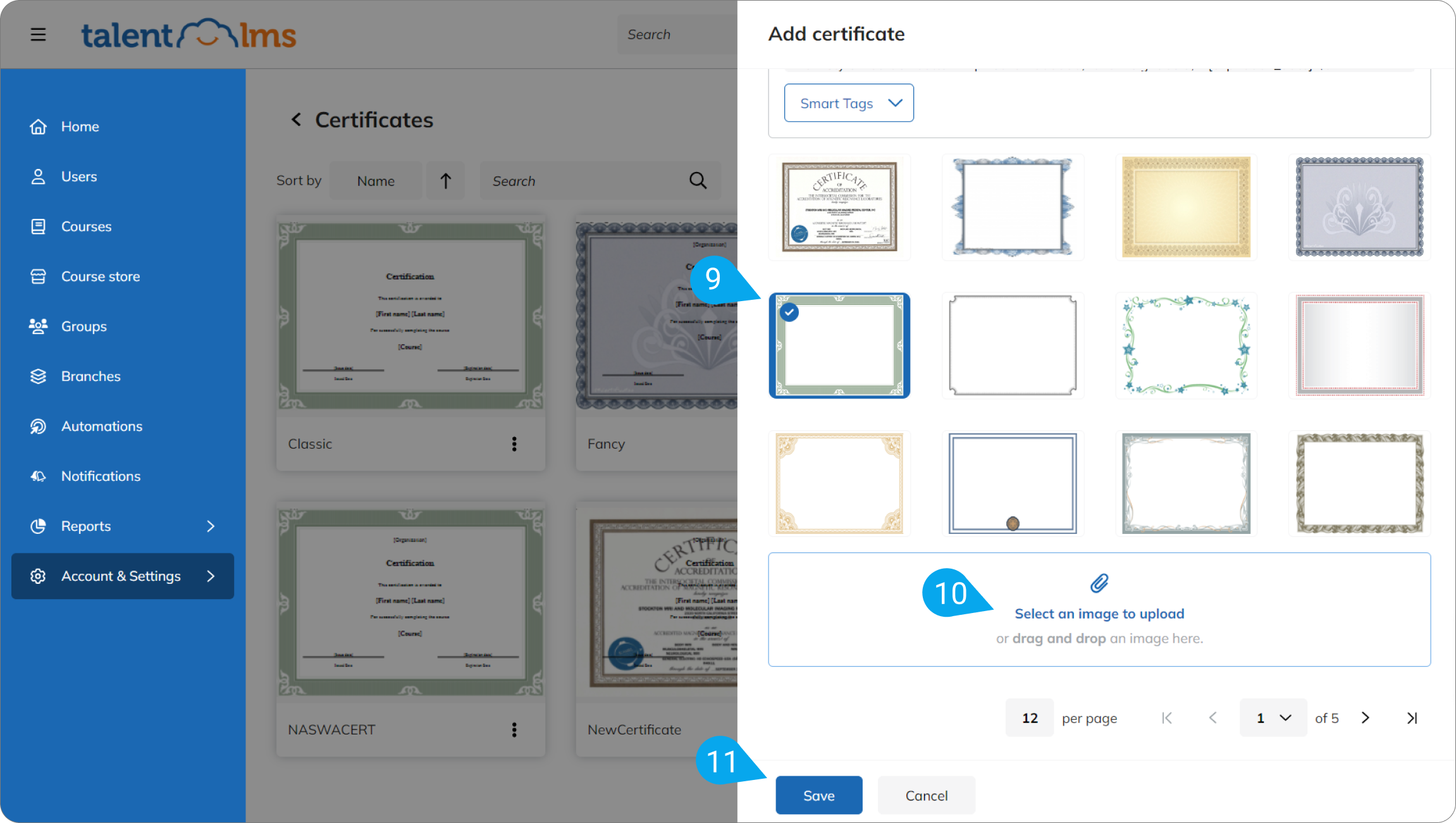The height and width of the screenshot is (823, 1456).
Task: Select the green classic border template
Action: click(x=839, y=345)
